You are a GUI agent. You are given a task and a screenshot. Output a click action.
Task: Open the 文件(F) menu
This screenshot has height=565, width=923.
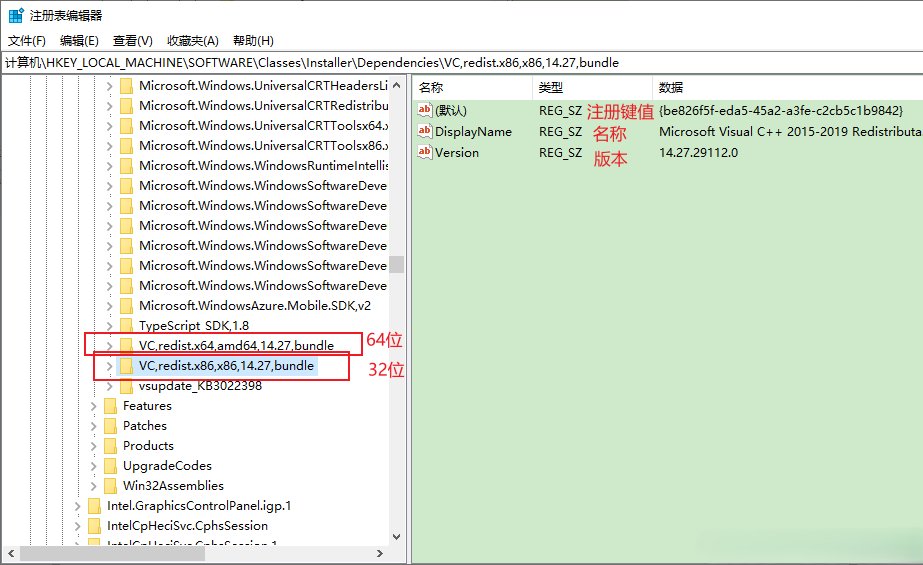pyautogui.click(x=26, y=41)
